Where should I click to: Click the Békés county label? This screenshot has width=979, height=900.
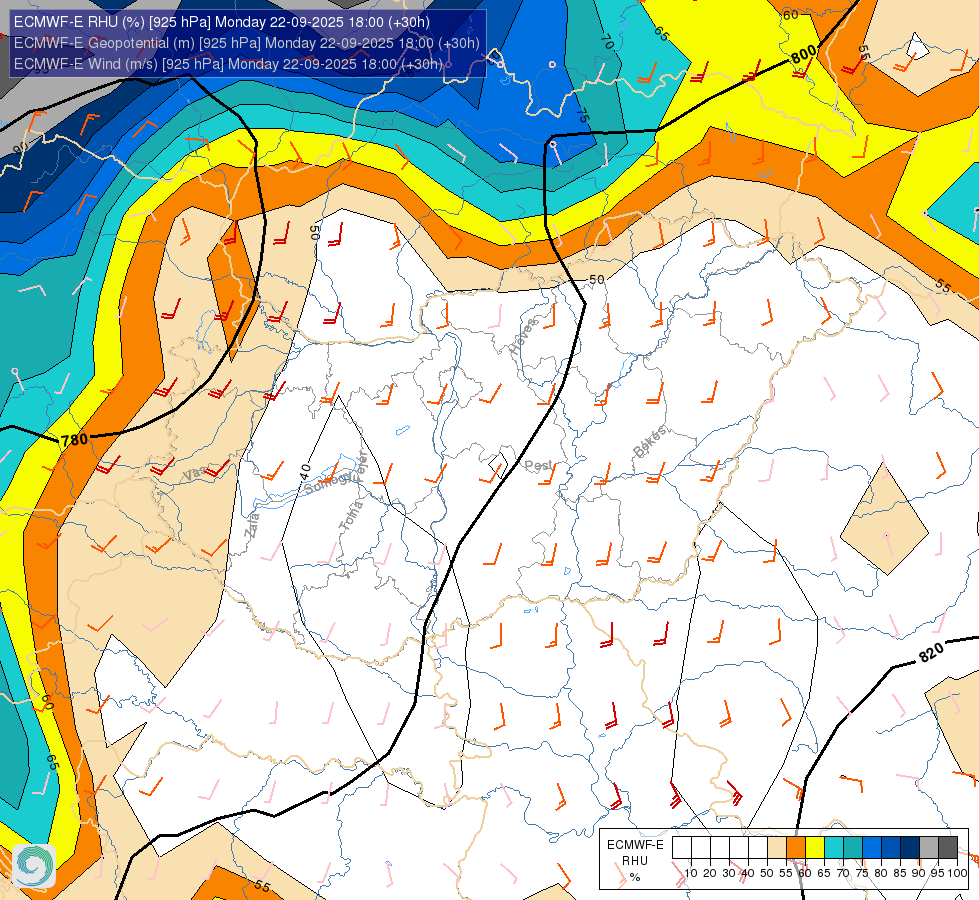(650, 441)
